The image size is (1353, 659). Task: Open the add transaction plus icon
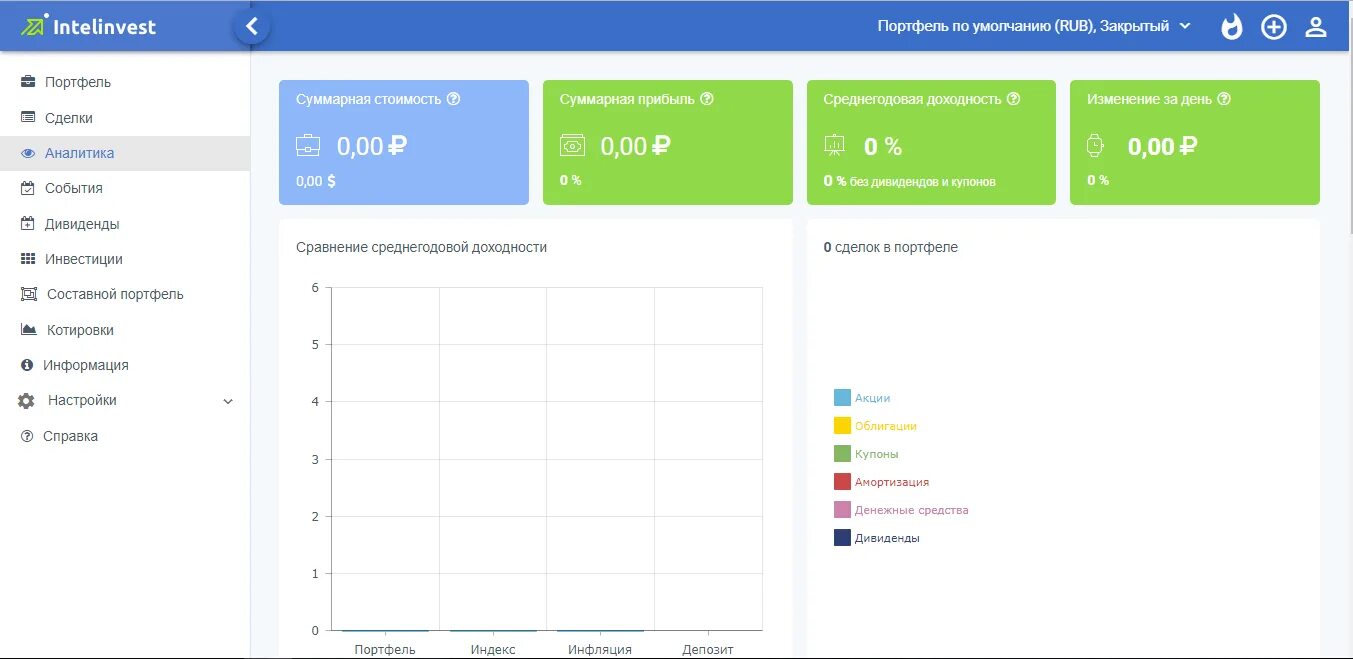[x=1273, y=26]
